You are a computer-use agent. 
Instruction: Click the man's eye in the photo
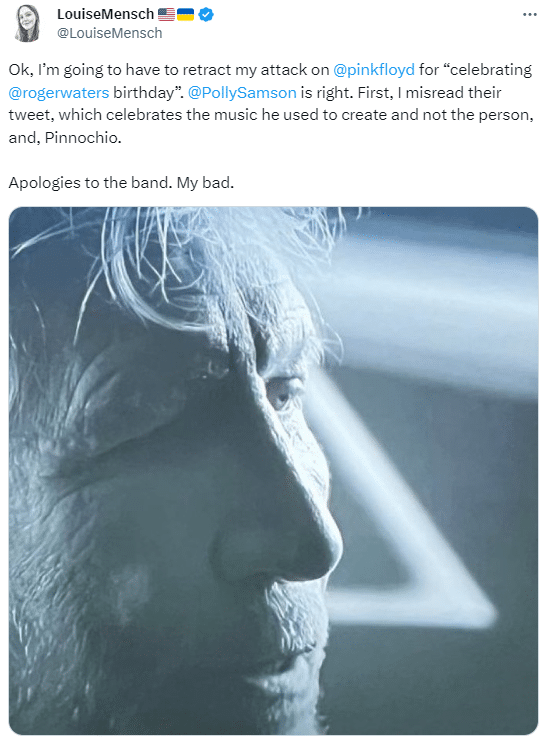(x=281, y=395)
